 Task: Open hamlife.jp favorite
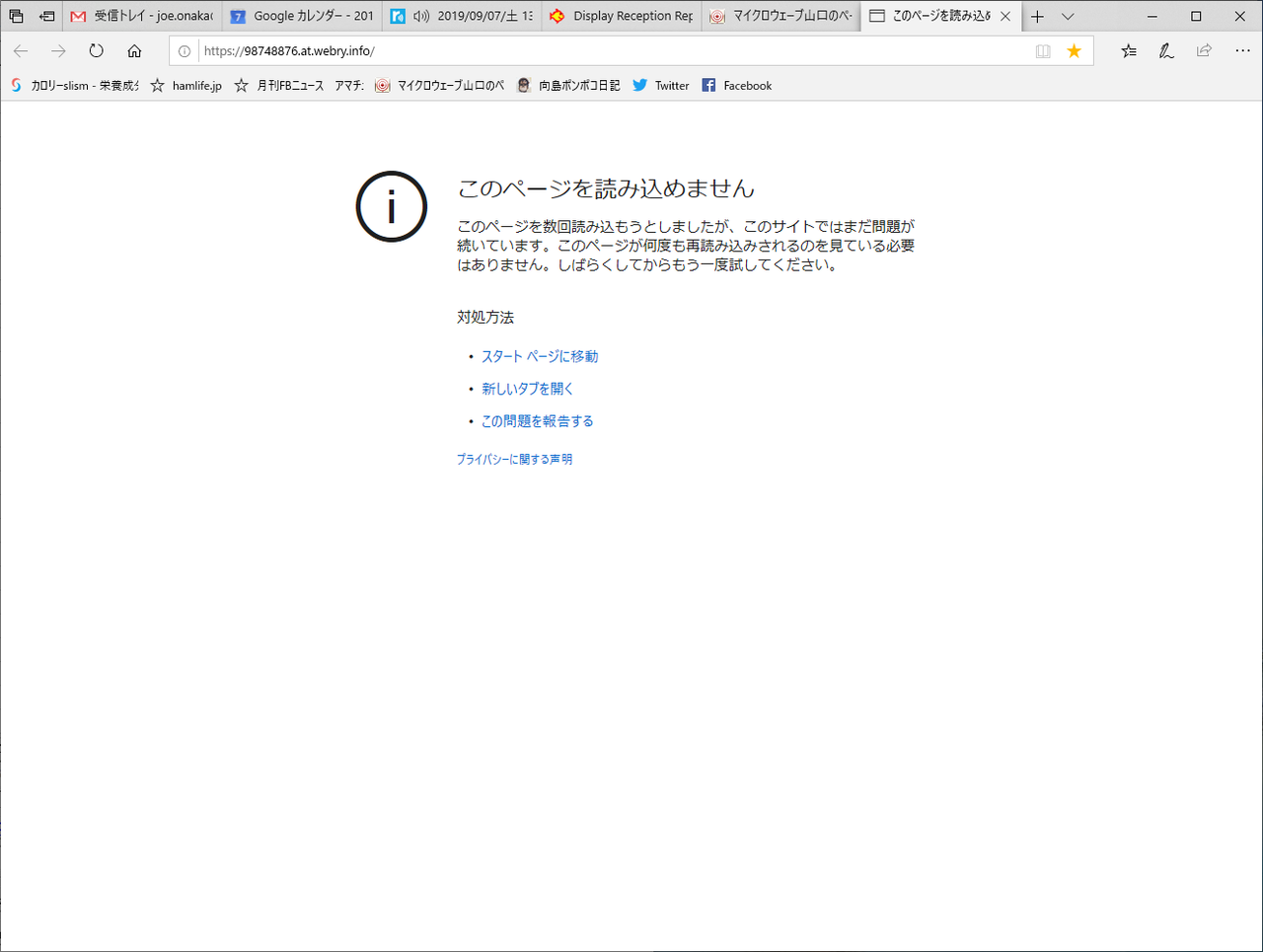[186, 86]
